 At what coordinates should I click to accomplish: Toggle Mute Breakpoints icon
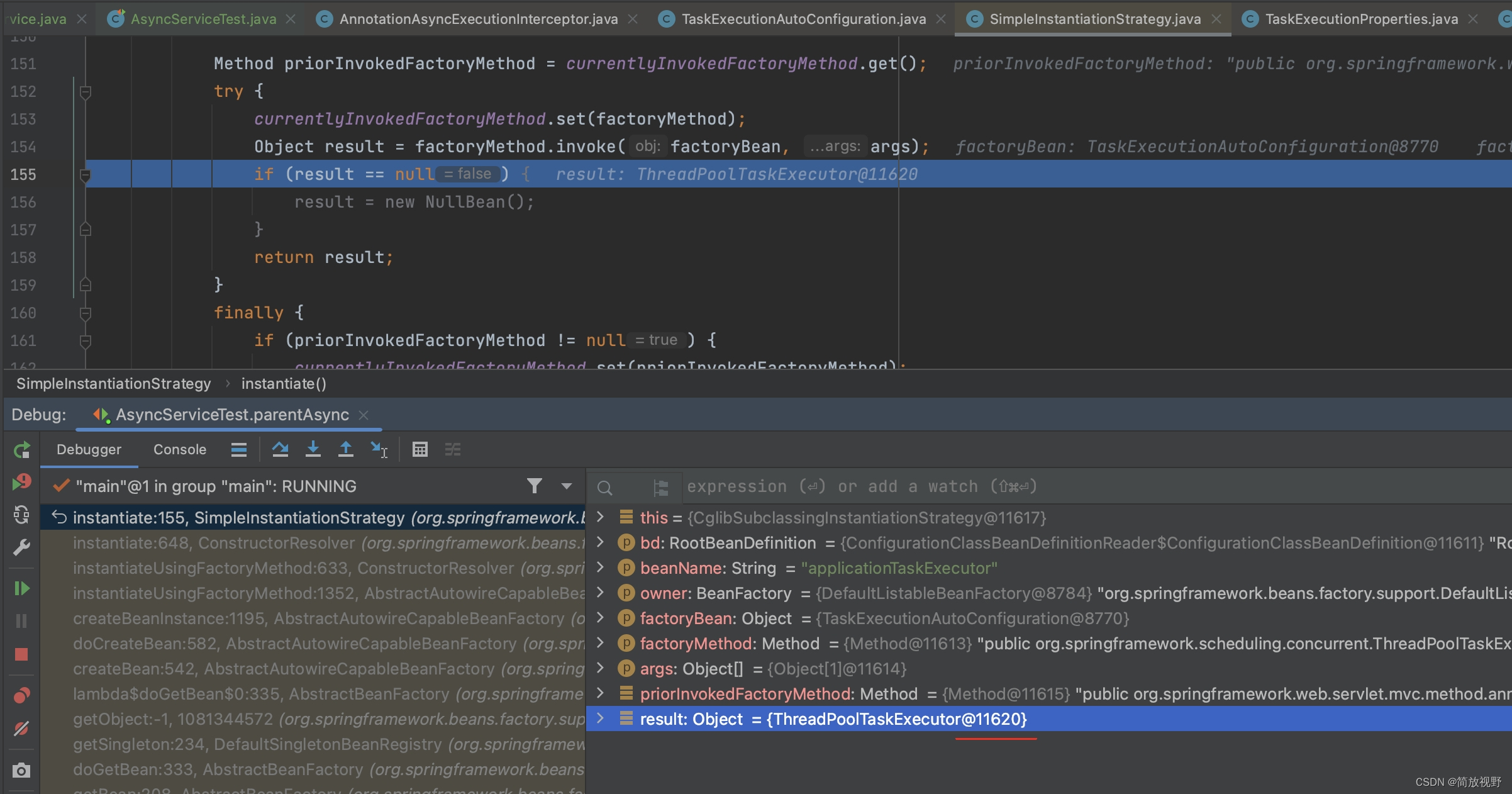tap(21, 729)
